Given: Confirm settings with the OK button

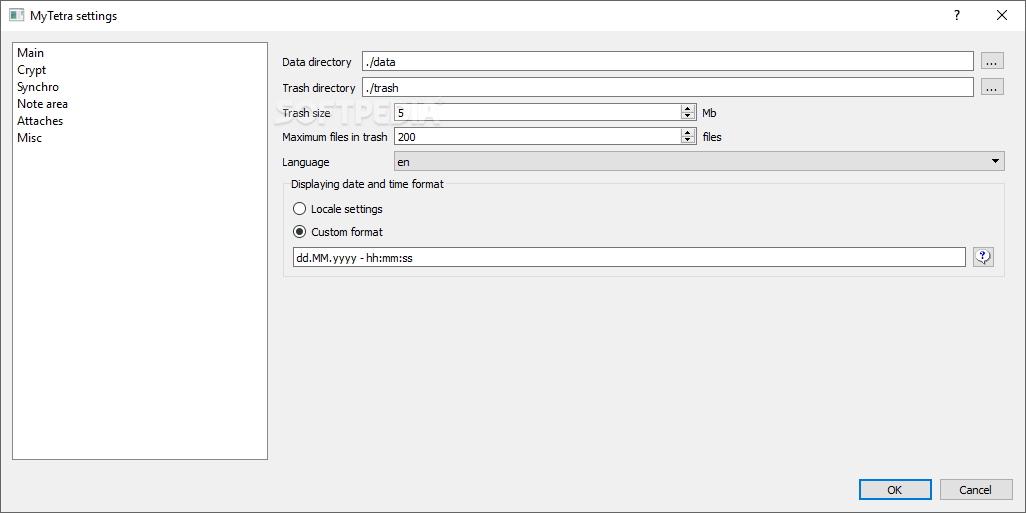Looking at the screenshot, I should [895, 489].
